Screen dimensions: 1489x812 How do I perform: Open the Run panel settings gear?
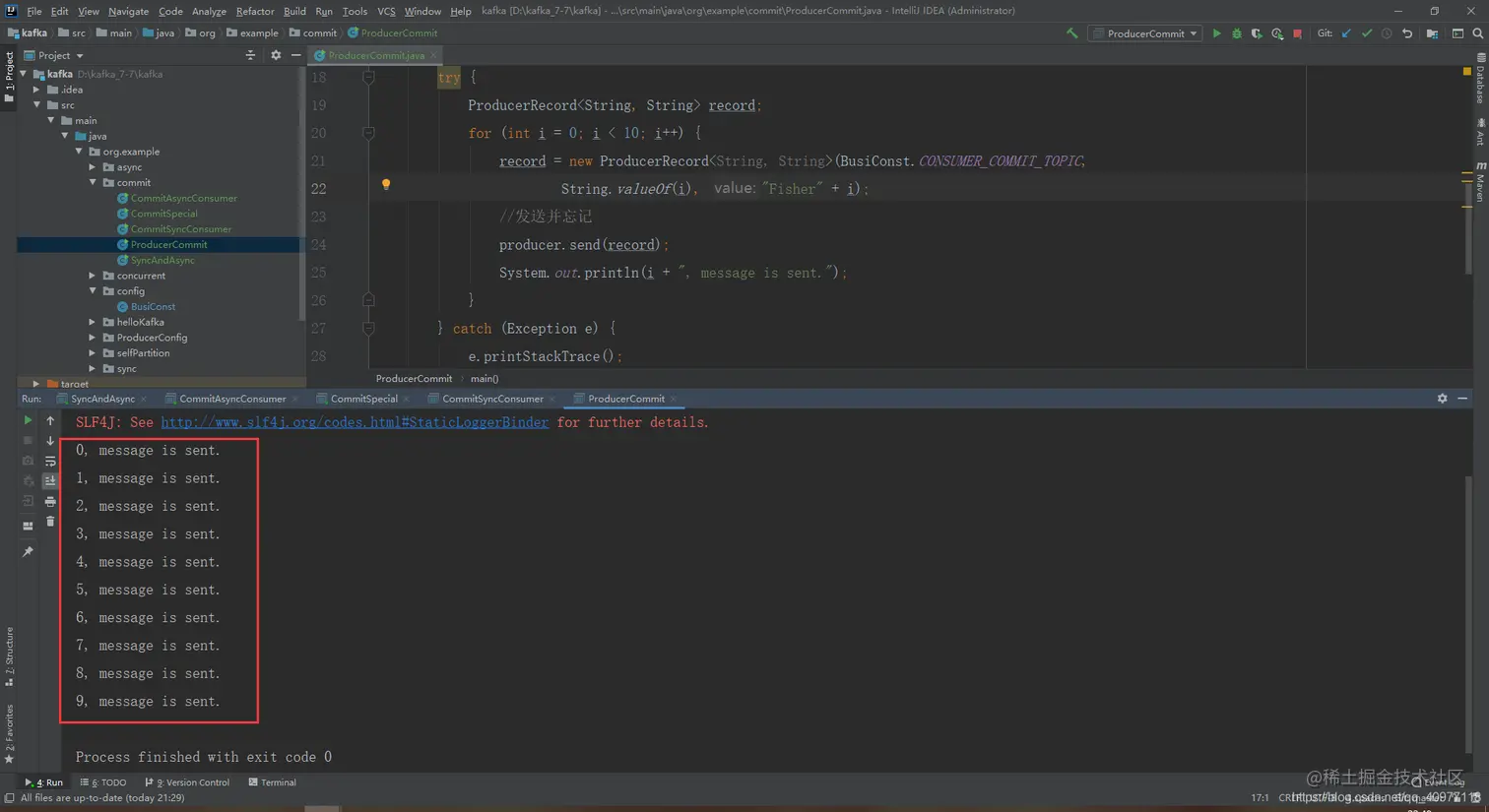point(1442,399)
